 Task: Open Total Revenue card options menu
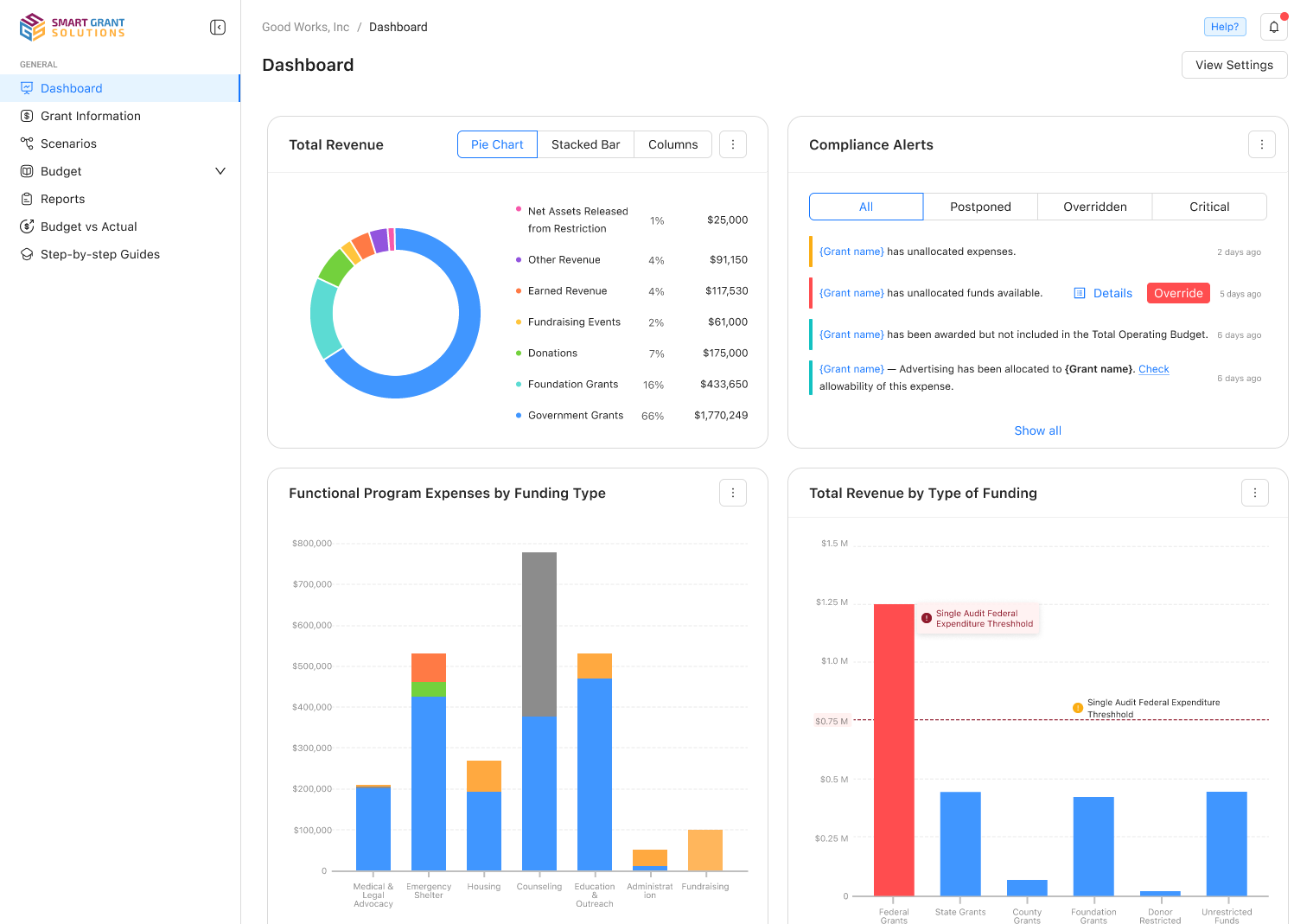[x=733, y=144]
